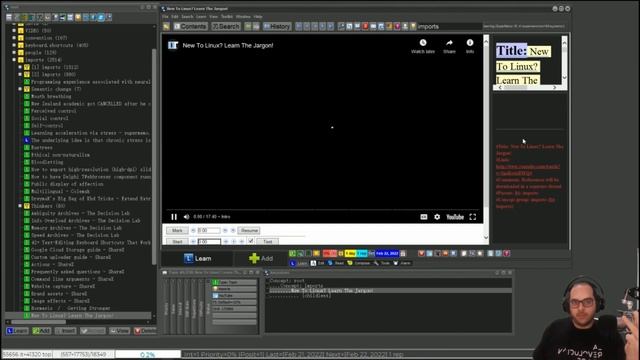Click the red forgetting index box

point(330,253)
